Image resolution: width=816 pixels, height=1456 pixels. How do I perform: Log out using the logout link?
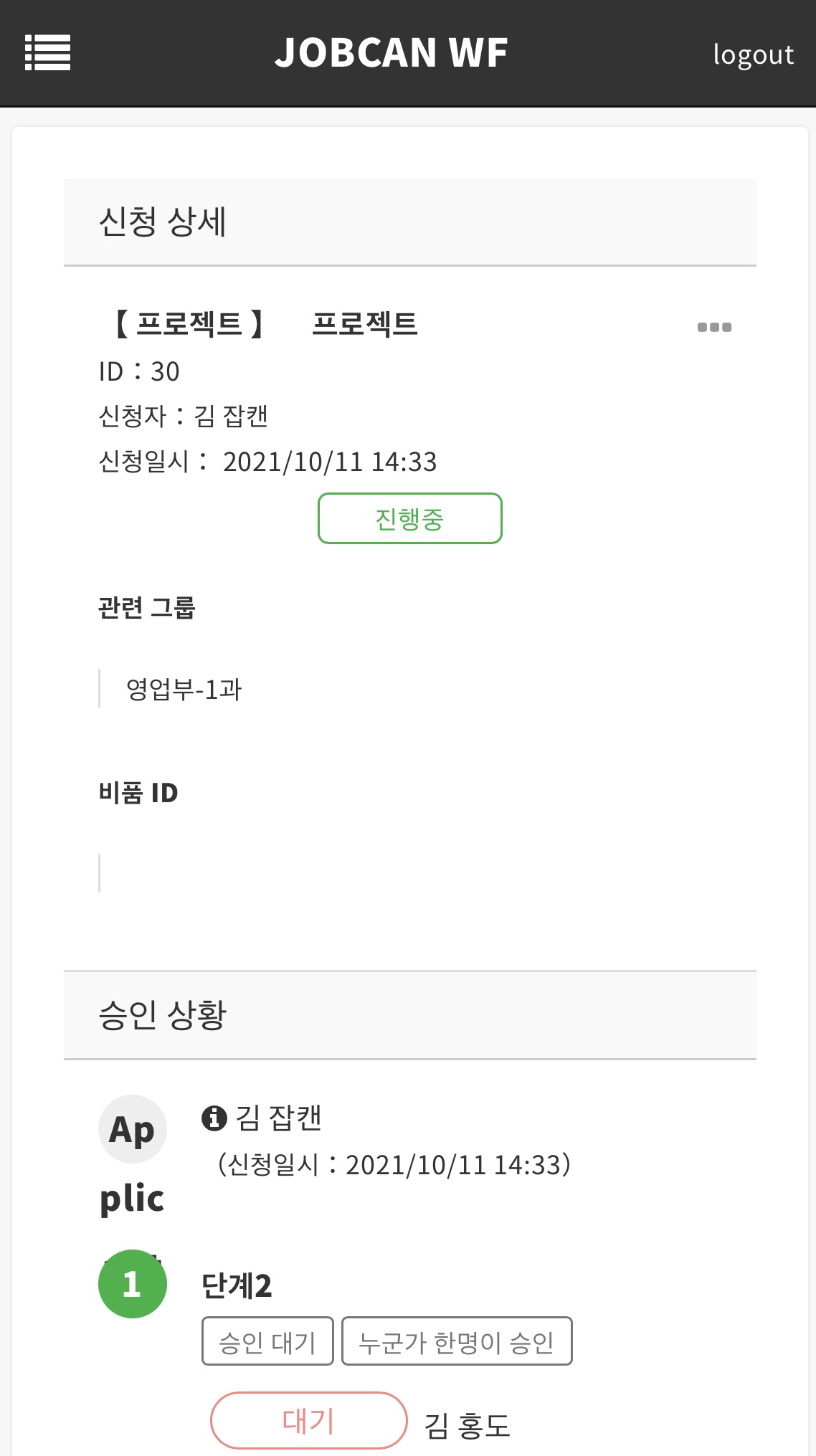753,54
